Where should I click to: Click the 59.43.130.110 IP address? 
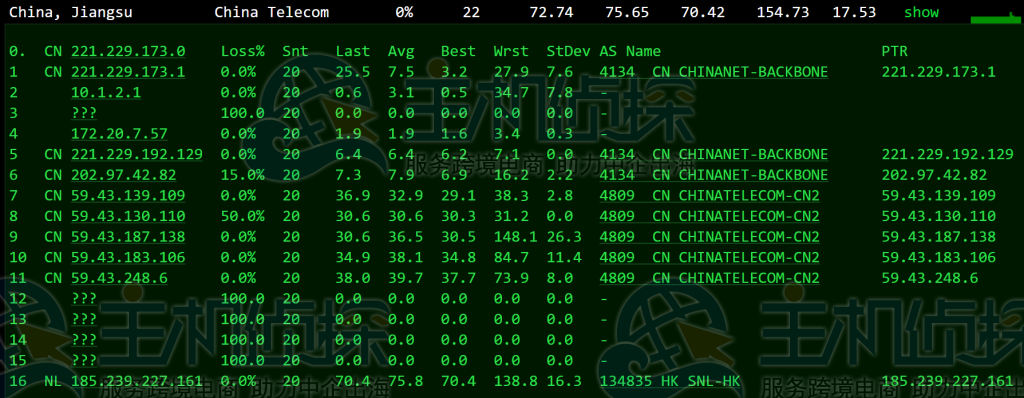128,216
